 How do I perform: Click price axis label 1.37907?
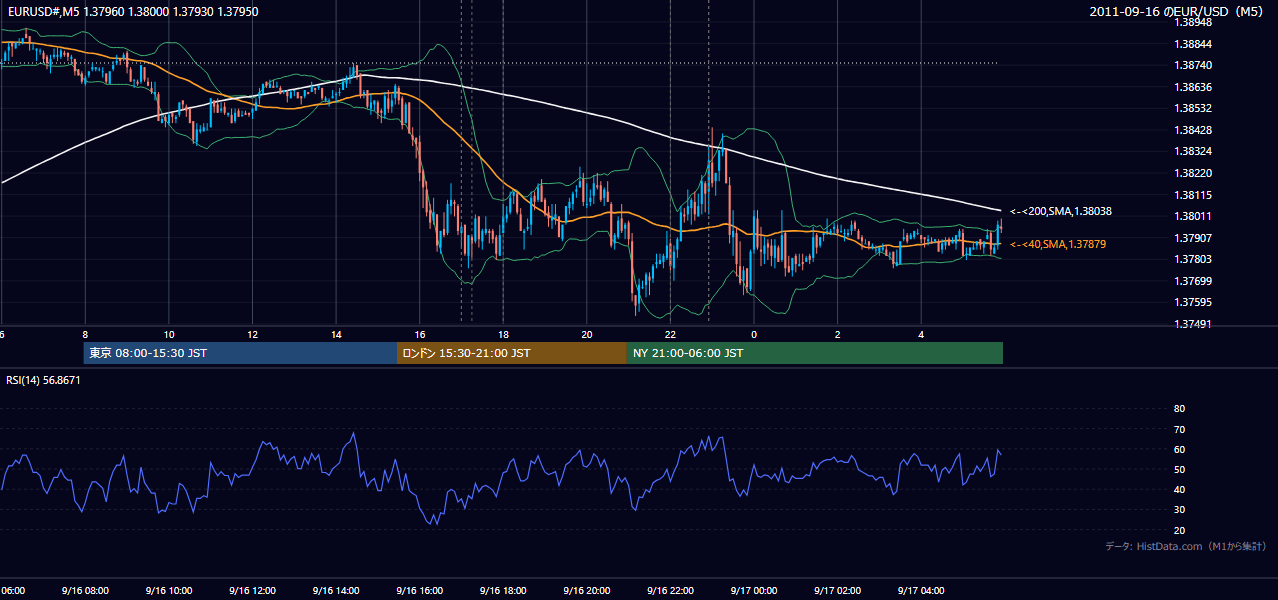point(1195,238)
